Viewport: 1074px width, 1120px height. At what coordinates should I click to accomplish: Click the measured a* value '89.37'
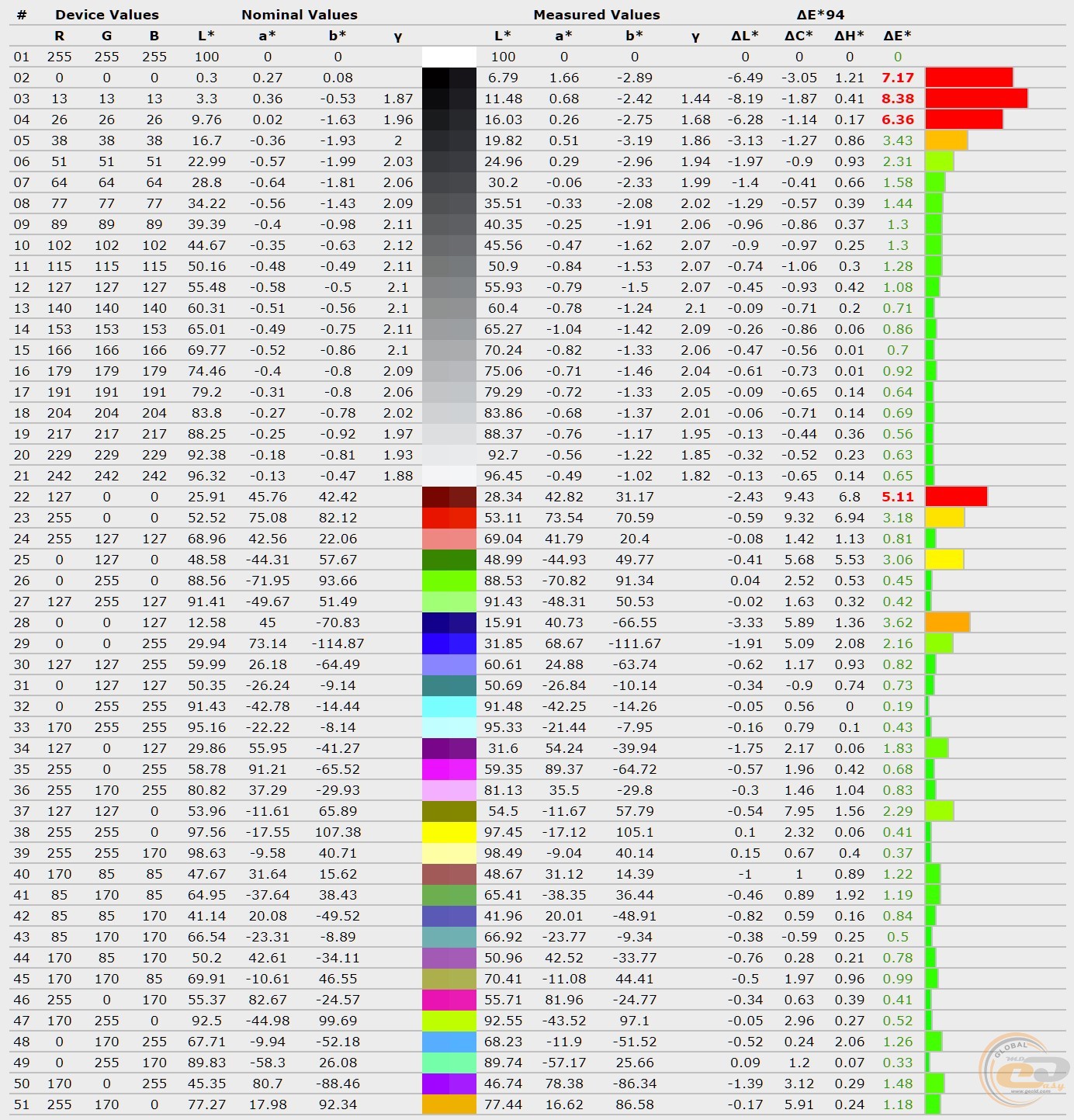(564, 769)
